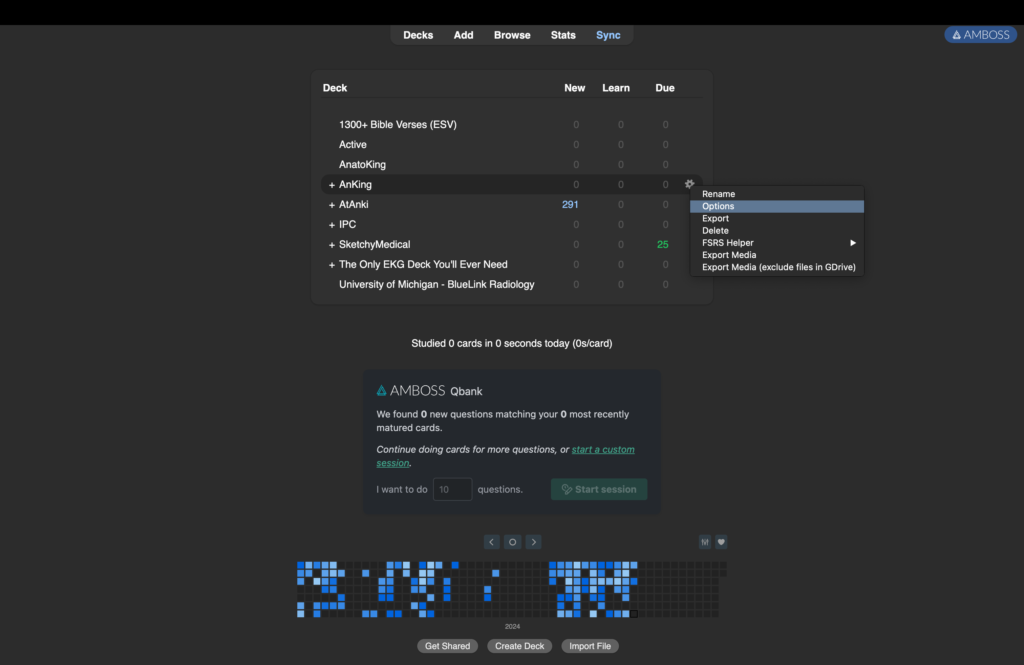Expand the AnKing deck
This screenshot has width=1024, height=665.
(x=332, y=185)
